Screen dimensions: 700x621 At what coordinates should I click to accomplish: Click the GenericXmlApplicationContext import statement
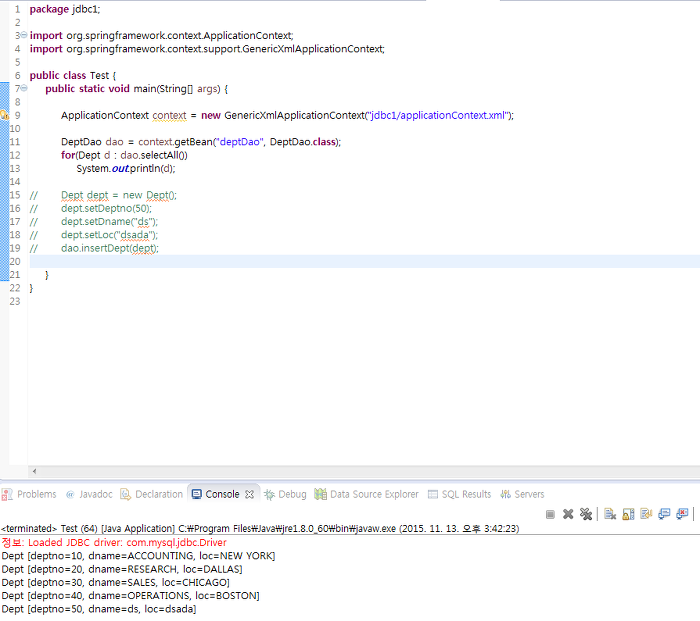click(207, 49)
